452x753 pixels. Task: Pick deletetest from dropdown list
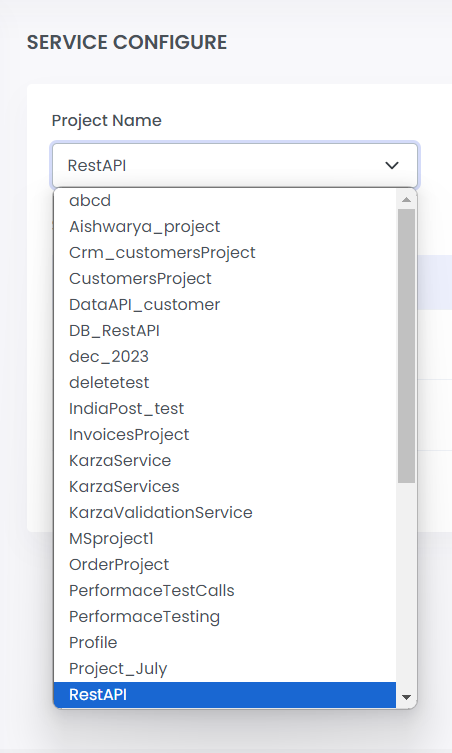pyautogui.click(x=225, y=382)
